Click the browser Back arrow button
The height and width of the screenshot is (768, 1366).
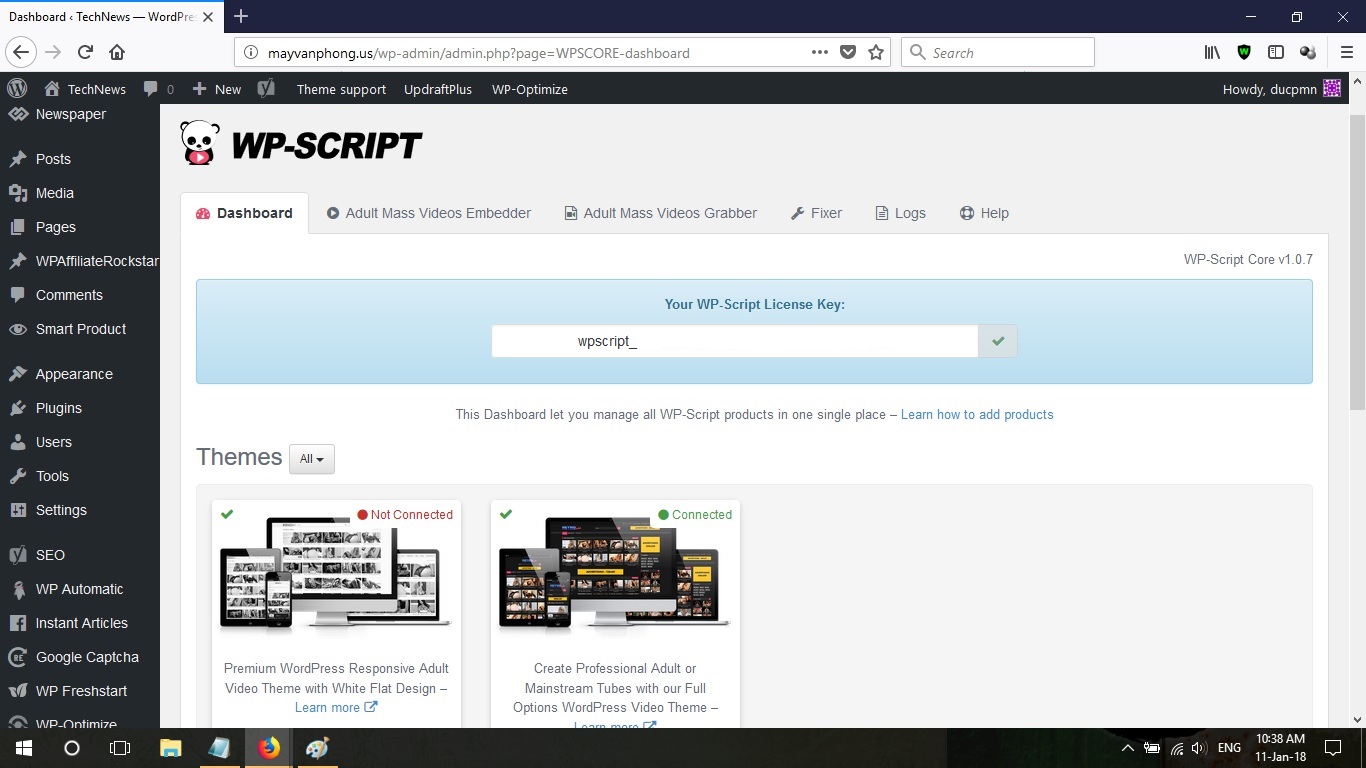[21, 53]
